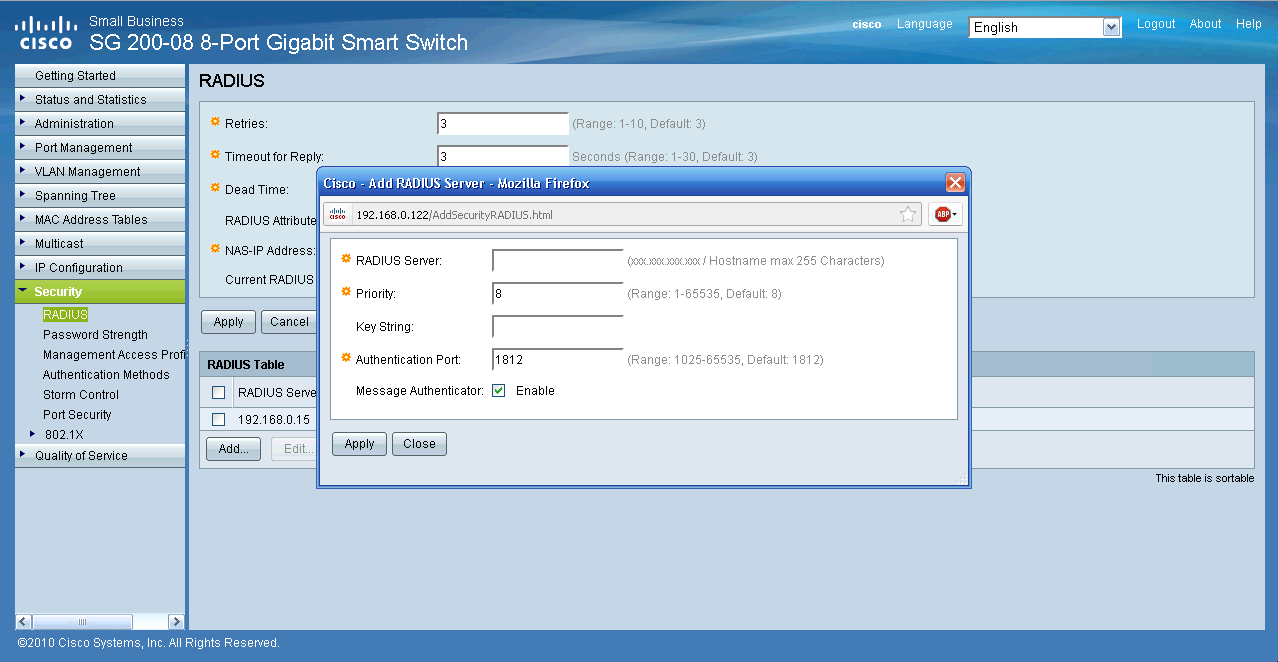Close the Add RADIUS Server popup window
Viewport: 1278px width, 662px height.
click(x=955, y=183)
